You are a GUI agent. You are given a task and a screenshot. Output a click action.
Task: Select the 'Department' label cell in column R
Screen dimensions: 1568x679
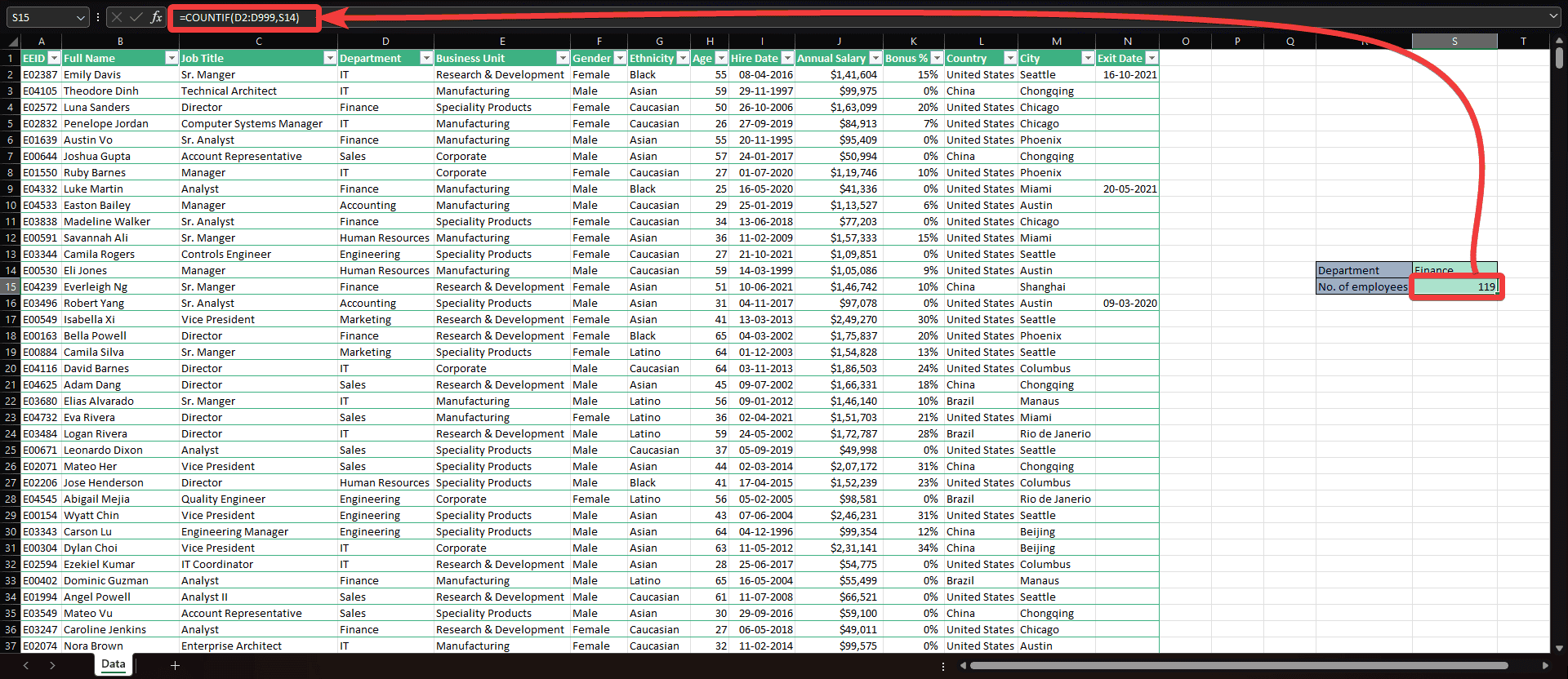click(1364, 270)
